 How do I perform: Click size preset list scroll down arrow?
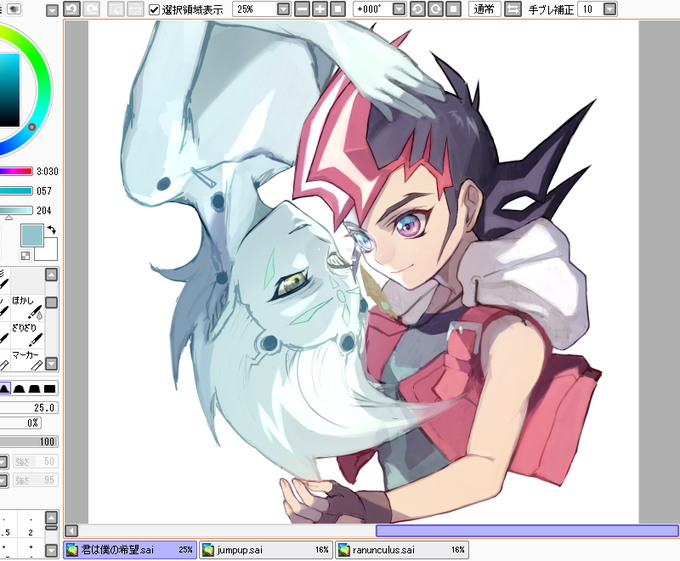coord(52,551)
